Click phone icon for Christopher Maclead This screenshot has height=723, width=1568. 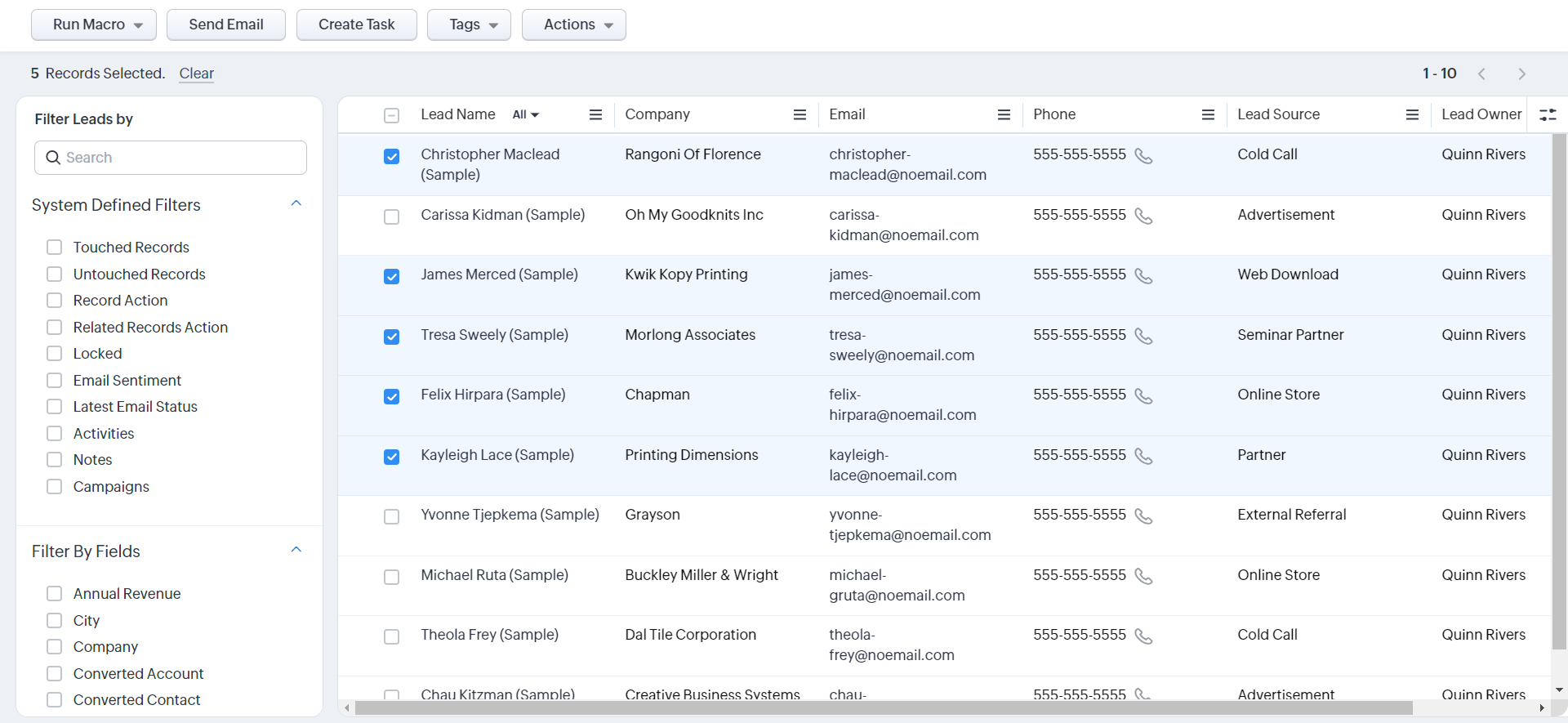click(1143, 156)
